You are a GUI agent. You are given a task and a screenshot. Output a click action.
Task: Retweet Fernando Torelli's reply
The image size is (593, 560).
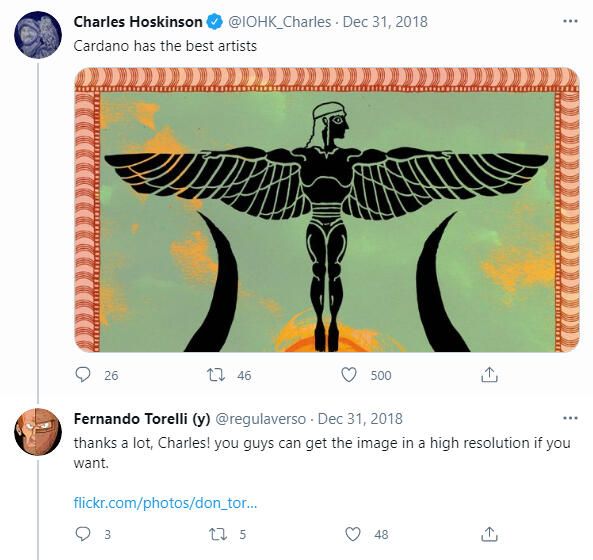(x=218, y=534)
